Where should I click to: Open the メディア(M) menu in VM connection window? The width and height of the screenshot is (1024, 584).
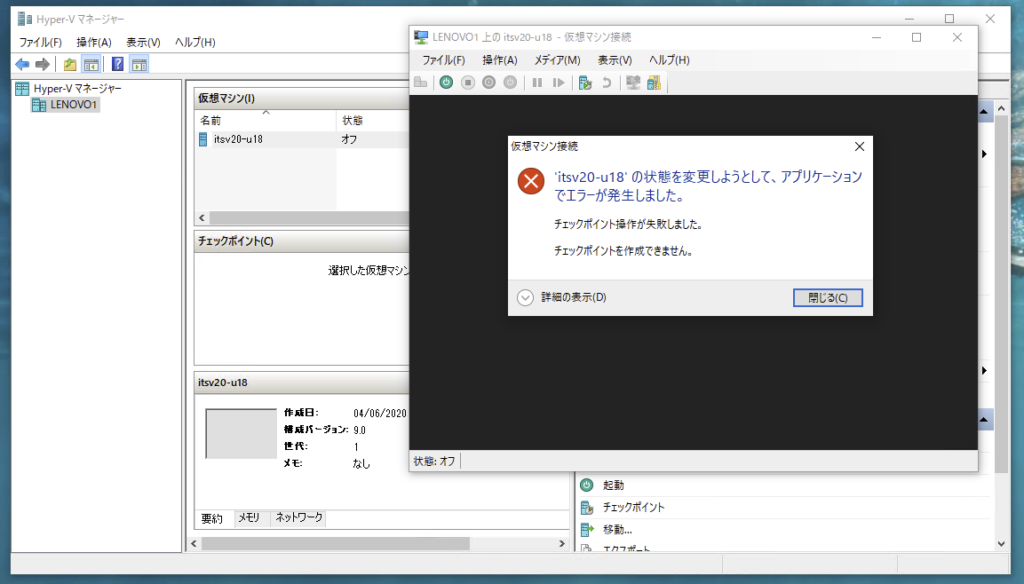click(x=557, y=60)
